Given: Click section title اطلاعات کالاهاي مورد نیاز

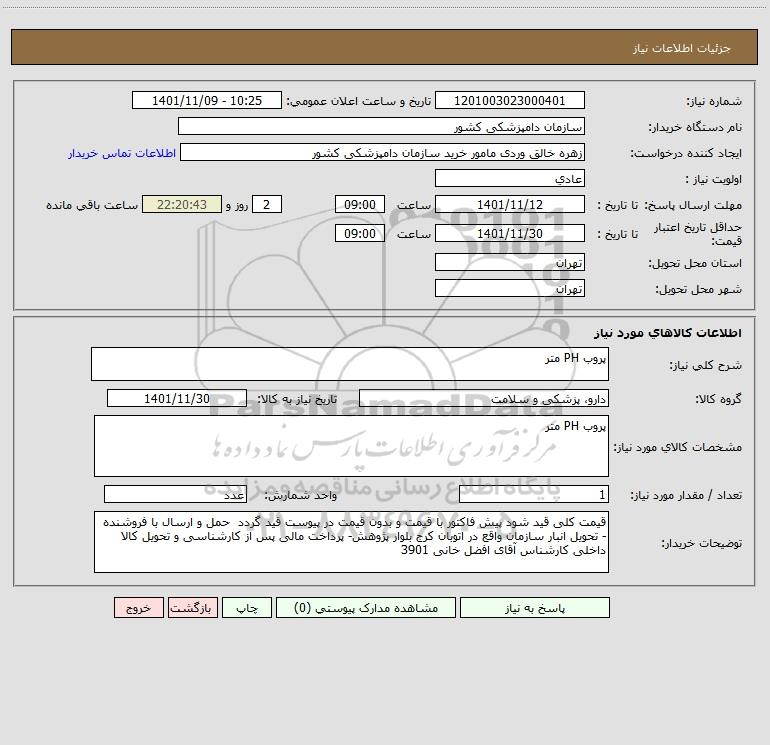Looking at the screenshot, I should [668, 333].
